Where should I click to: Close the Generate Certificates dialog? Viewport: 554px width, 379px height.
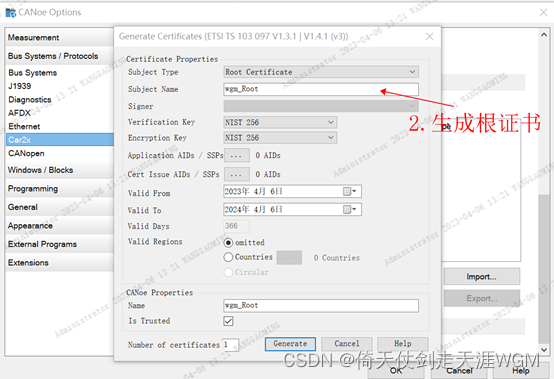429,36
